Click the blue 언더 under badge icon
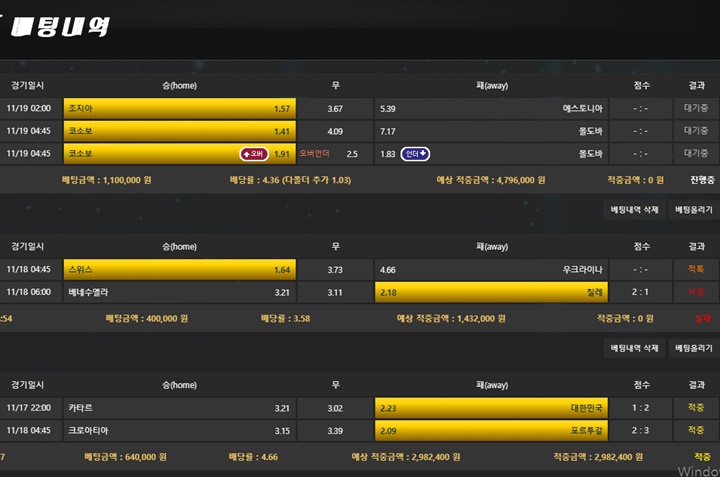720x477 pixels. [415, 154]
